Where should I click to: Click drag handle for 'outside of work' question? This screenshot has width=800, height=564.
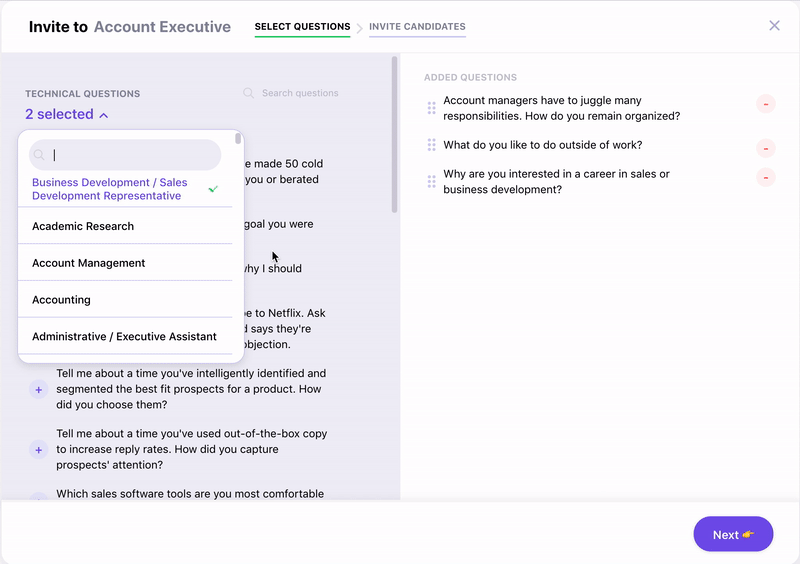coord(432,145)
